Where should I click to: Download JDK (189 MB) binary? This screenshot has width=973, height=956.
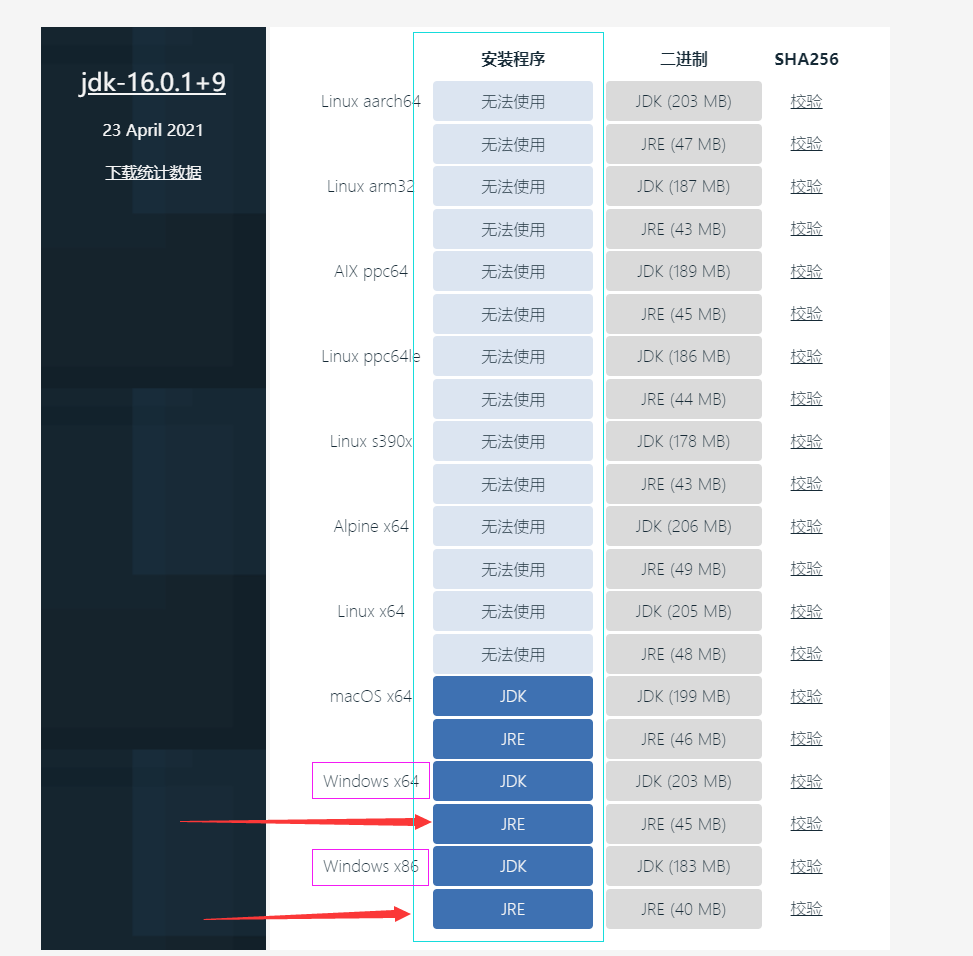coord(684,271)
